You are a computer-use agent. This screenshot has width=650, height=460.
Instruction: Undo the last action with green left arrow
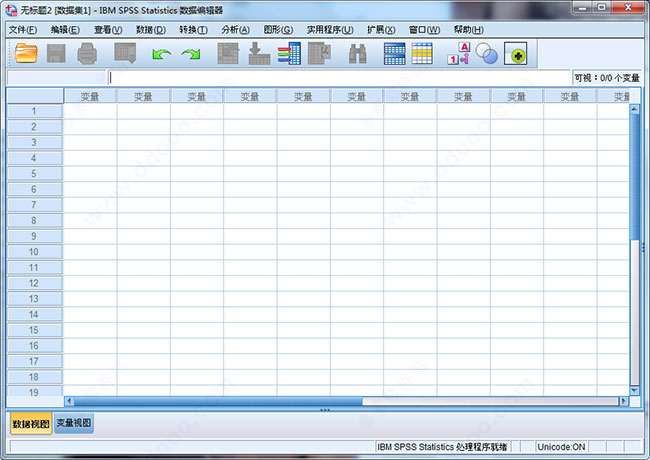(x=162, y=54)
